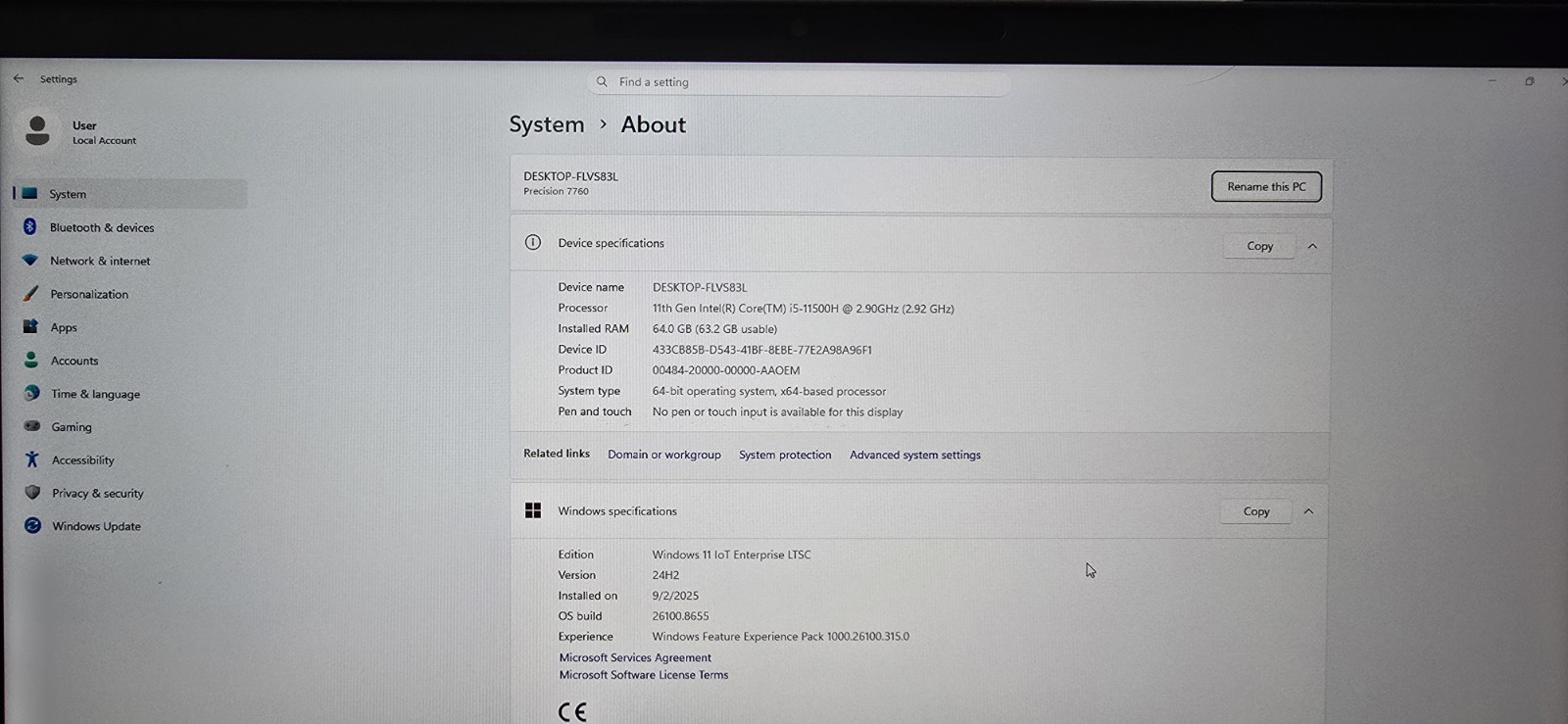Open Accessibility settings
Viewport: 1568px width, 724px height.
[82, 460]
